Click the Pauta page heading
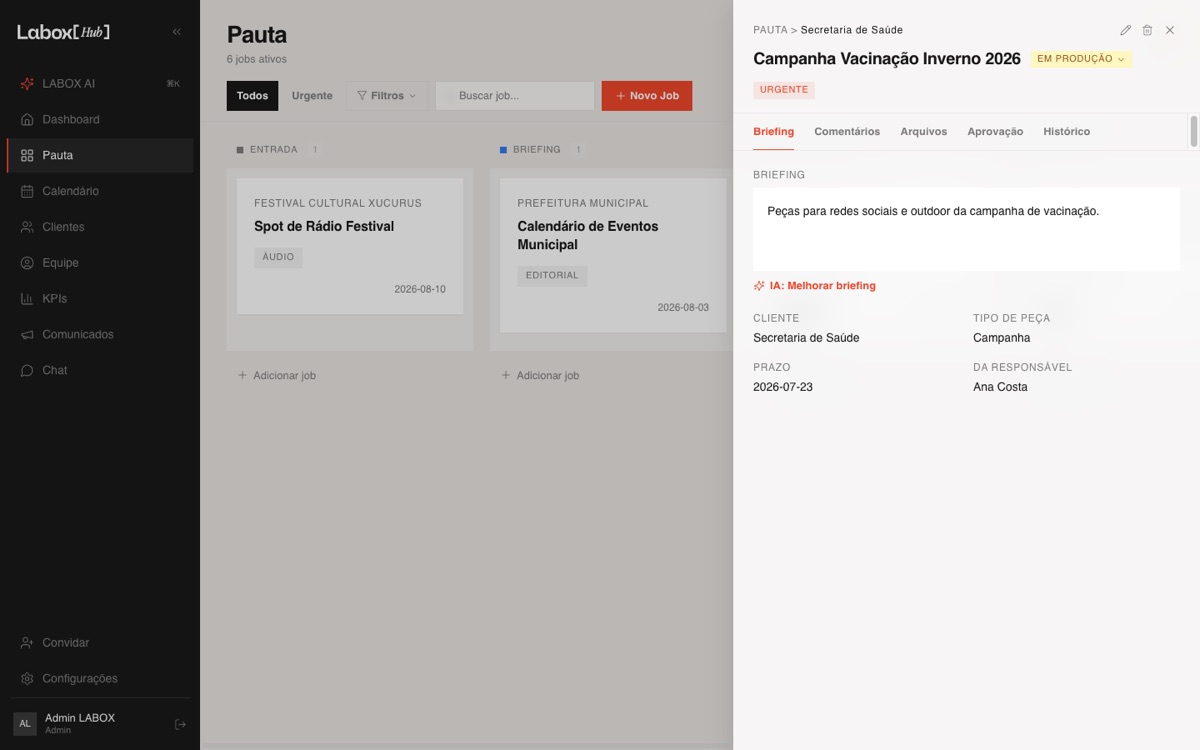Image resolution: width=1200 pixels, height=750 pixels. point(257,35)
